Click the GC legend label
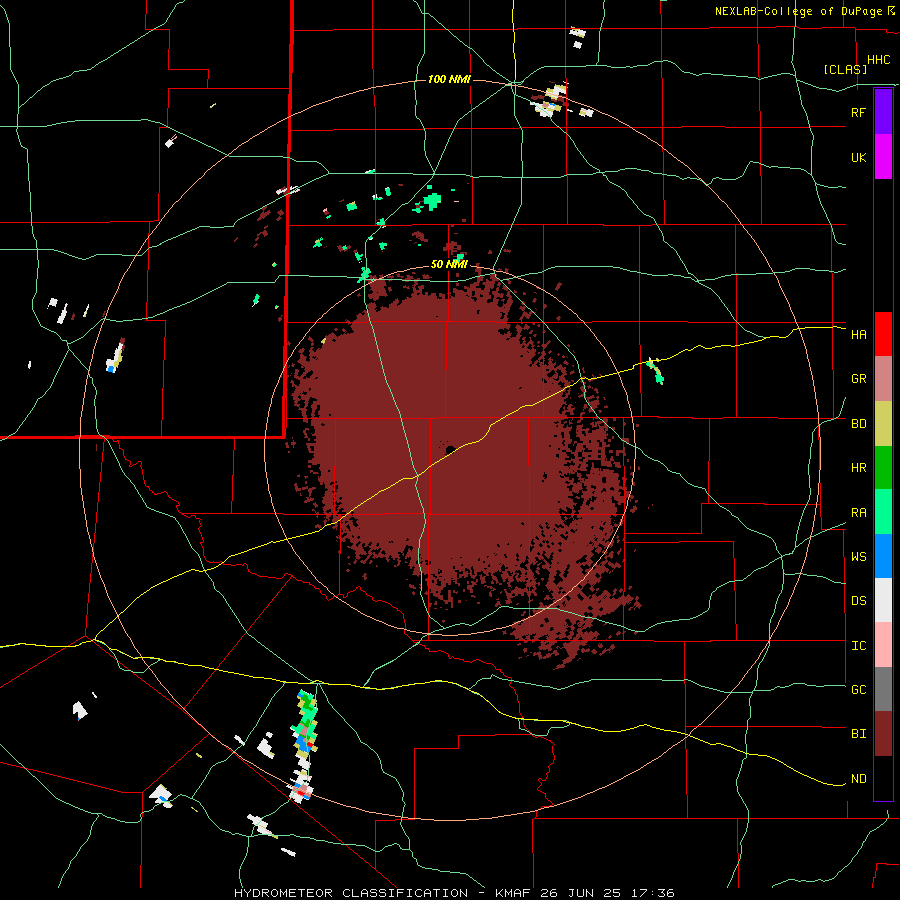 [x=858, y=689]
